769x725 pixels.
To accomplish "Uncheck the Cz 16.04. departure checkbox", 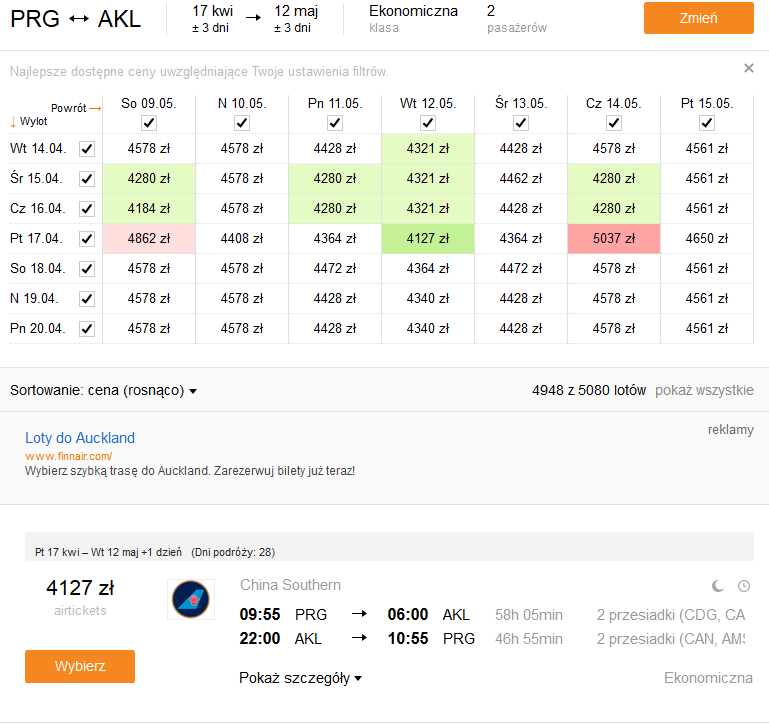I will tap(87, 209).
